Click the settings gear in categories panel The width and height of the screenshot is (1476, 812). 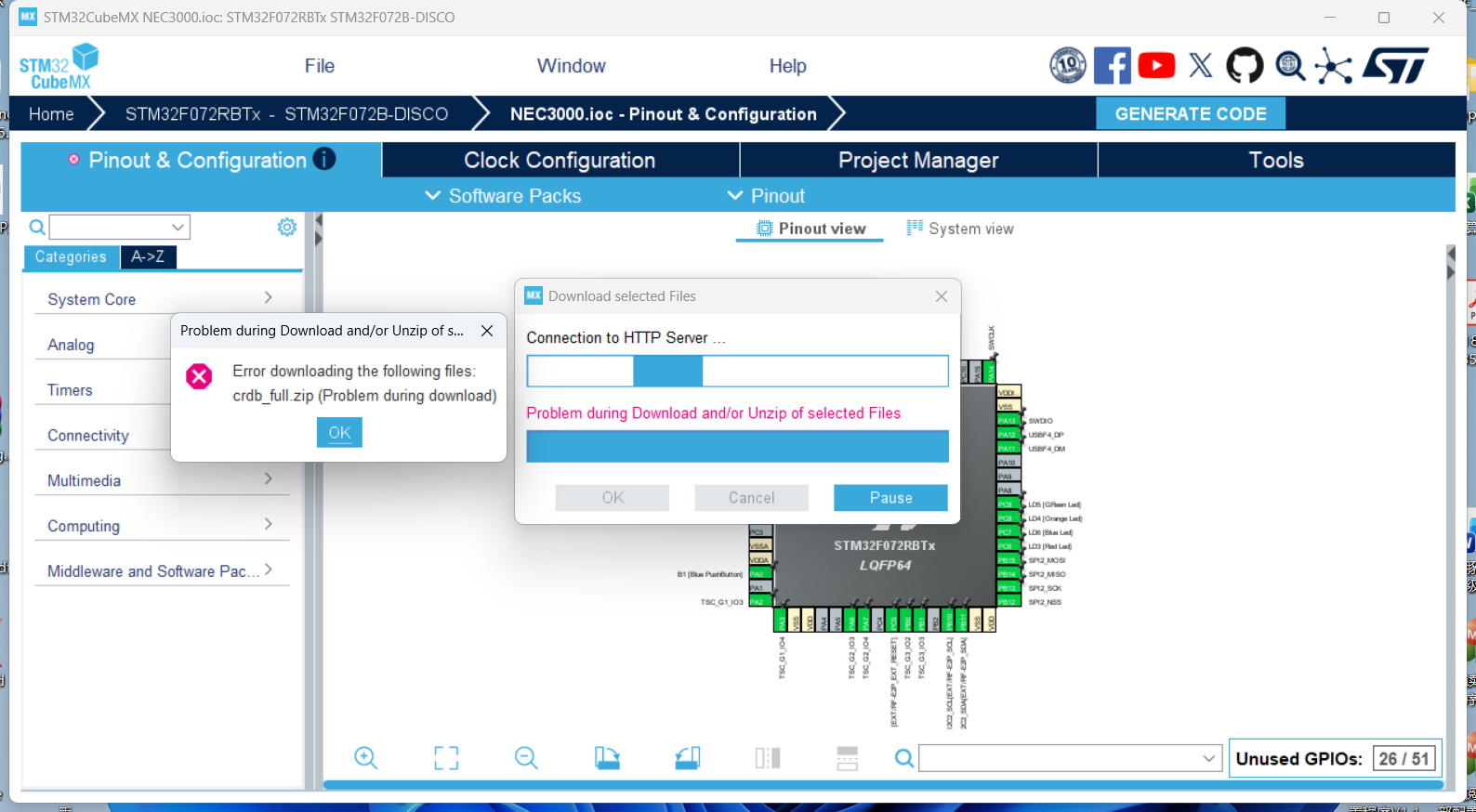(287, 227)
